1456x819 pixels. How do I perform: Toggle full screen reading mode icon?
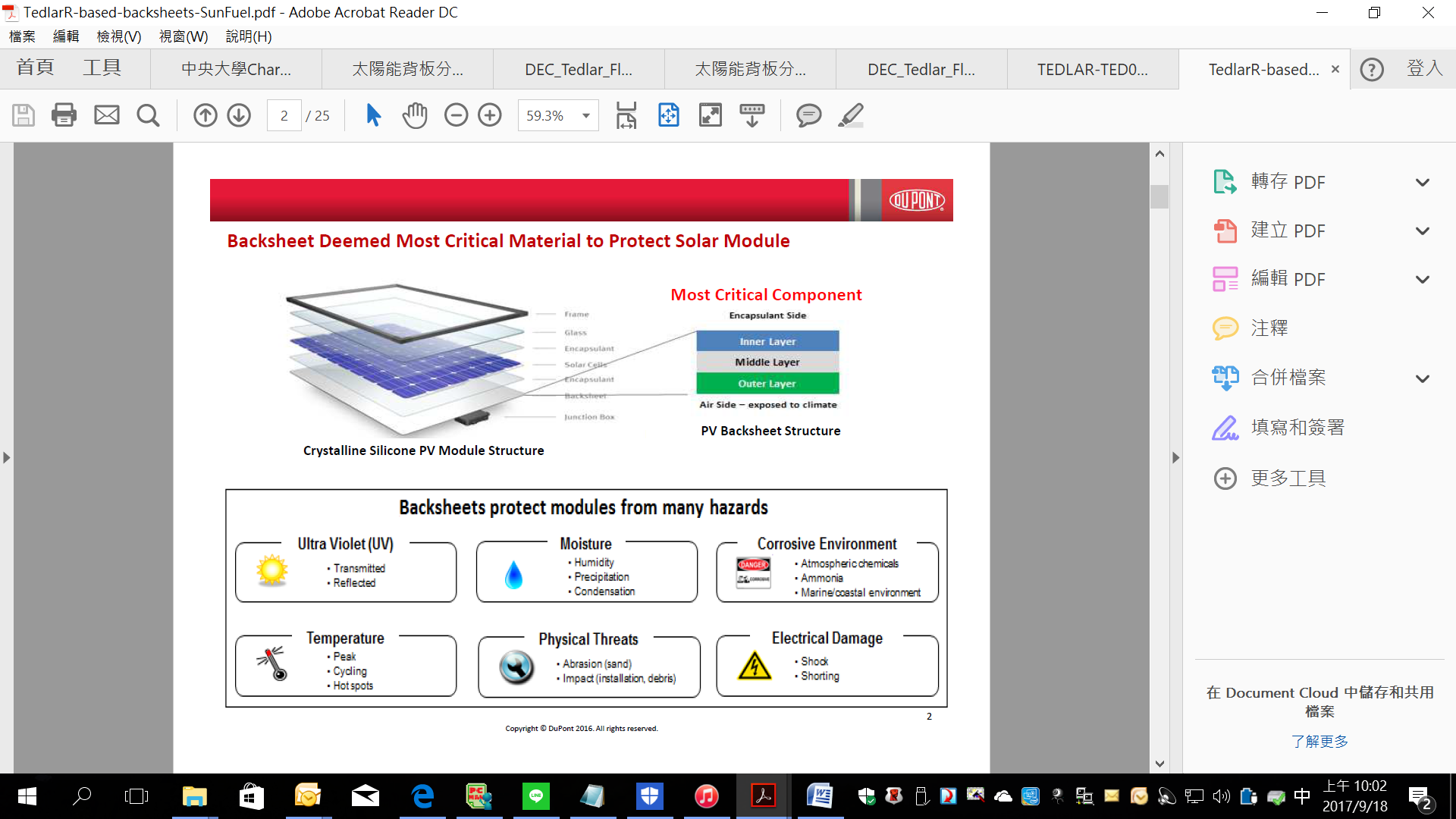(710, 115)
